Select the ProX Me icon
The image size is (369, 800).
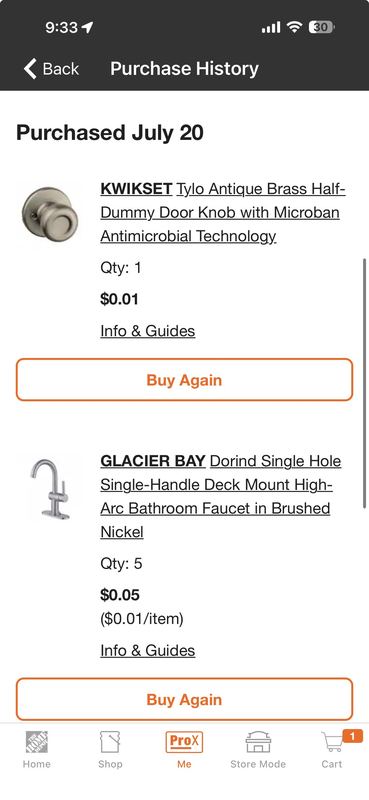pyautogui.click(x=184, y=742)
